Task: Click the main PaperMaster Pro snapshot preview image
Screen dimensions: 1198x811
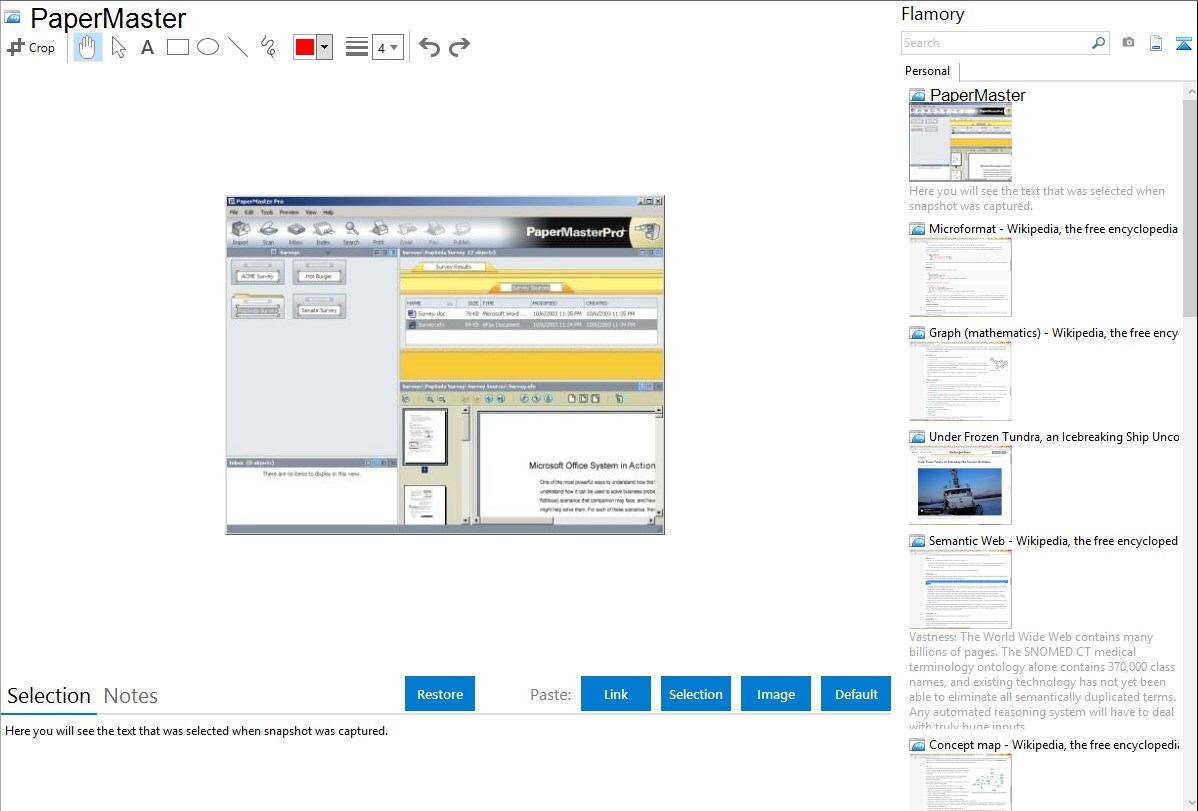Action: pyautogui.click(x=445, y=365)
